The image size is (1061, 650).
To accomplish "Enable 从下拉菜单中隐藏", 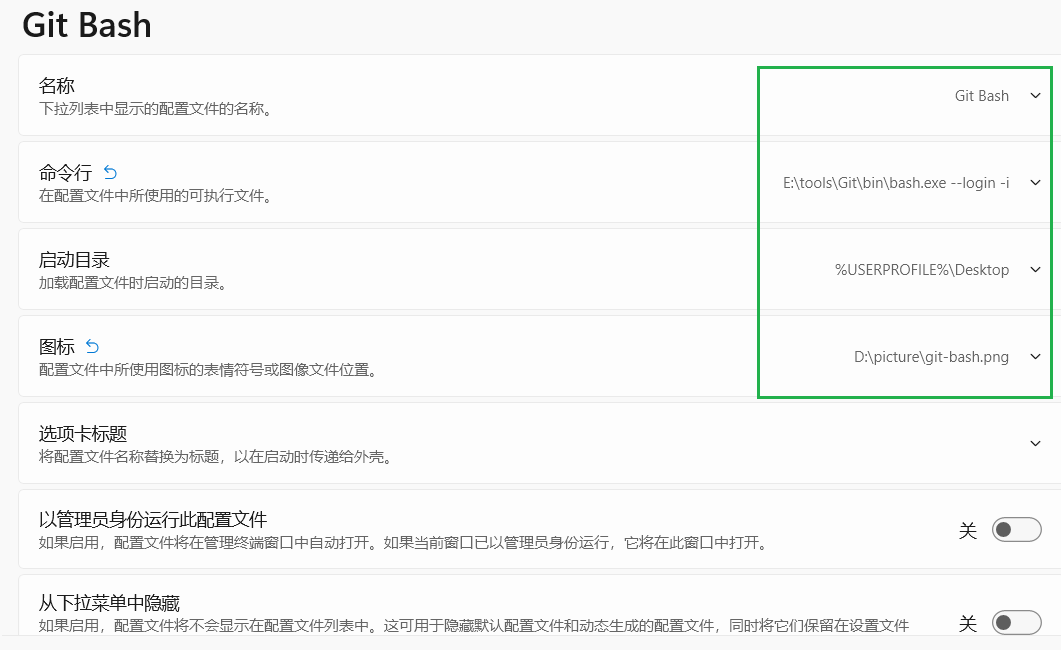I will pyautogui.click(x=1015, y=622).
